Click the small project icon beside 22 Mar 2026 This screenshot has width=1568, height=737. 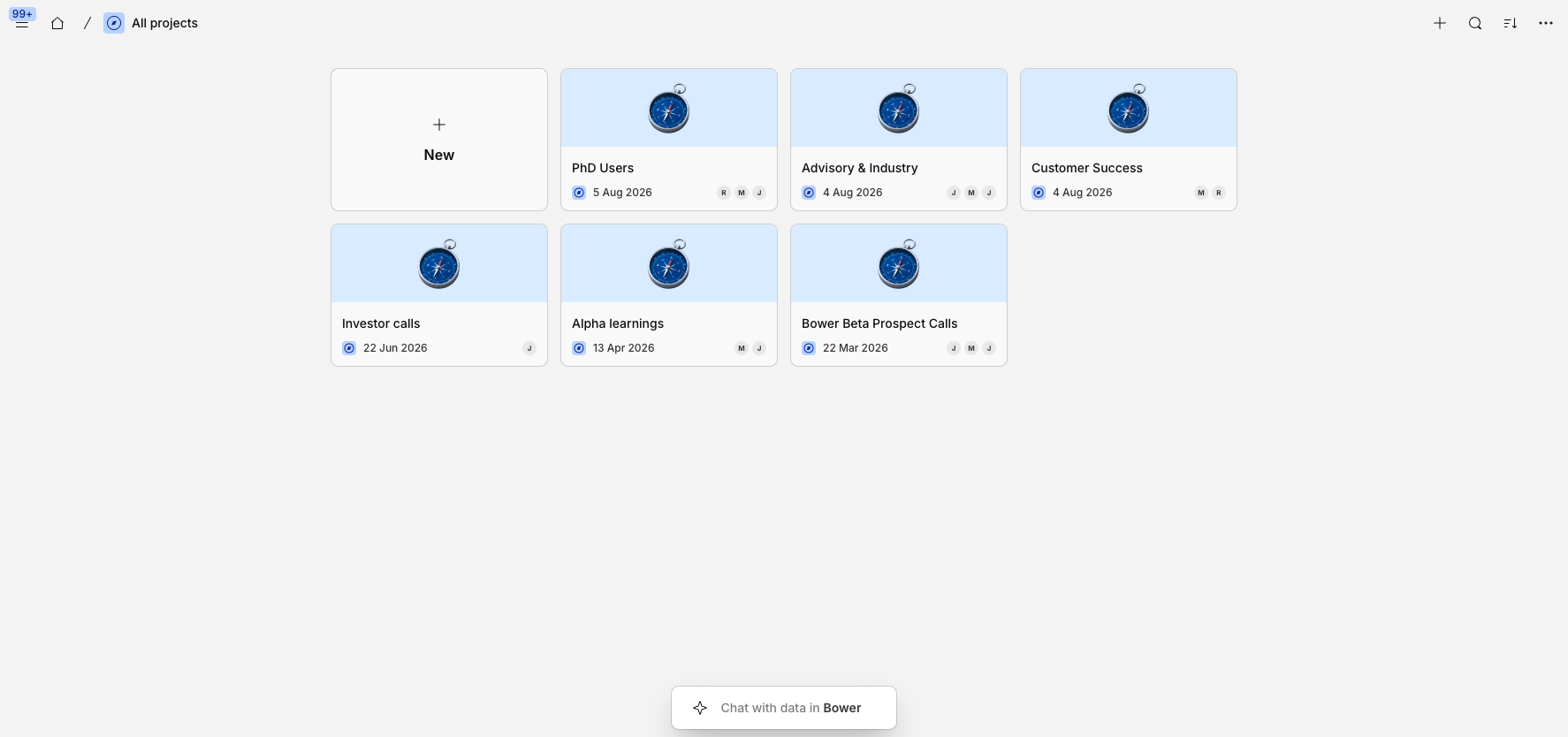coord(809,348)
